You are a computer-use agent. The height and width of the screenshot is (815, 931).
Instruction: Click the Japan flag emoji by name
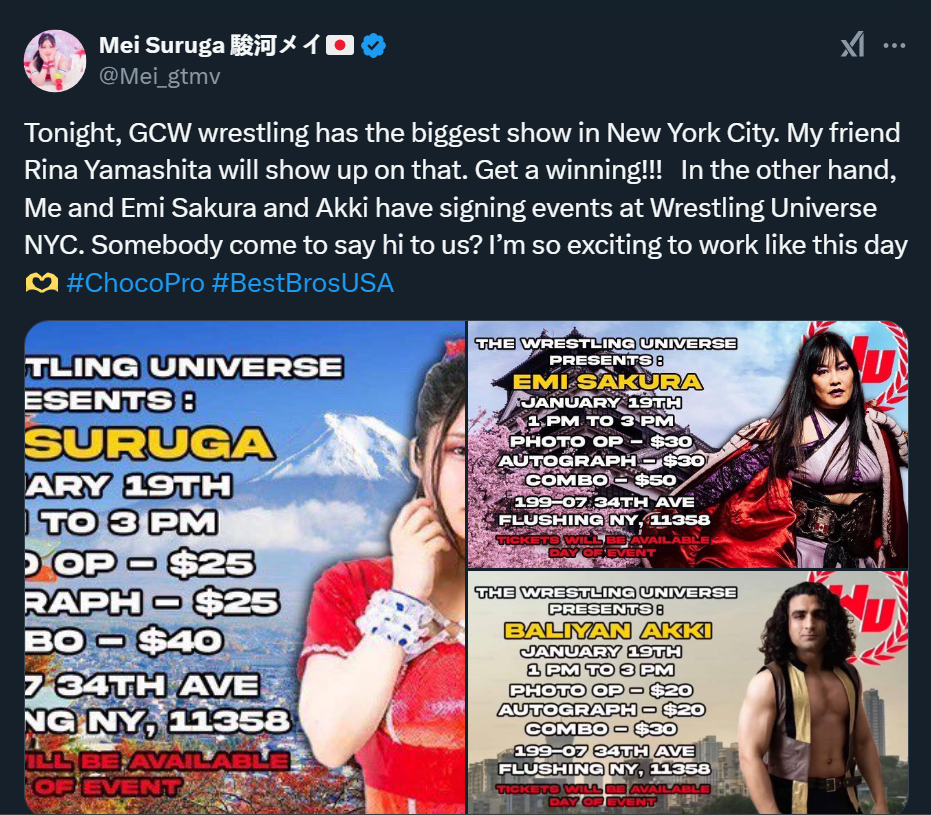(x=340, y=46)
